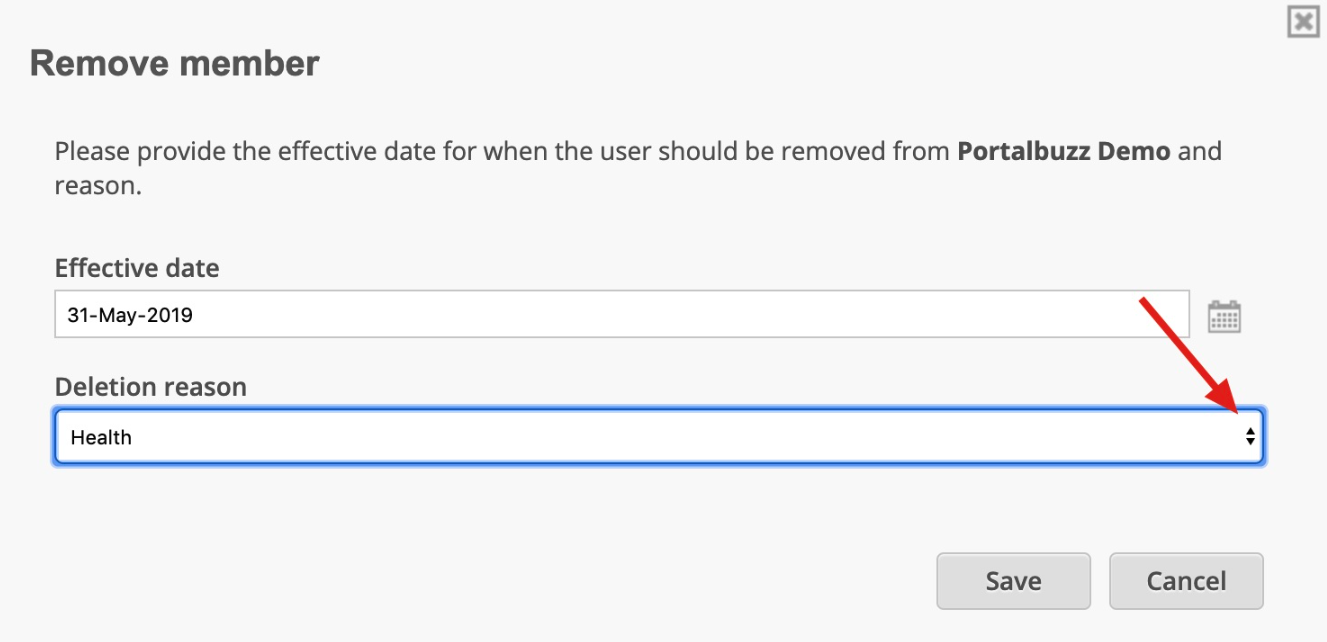
Task: Open the calendar date picker icon
Action: (x=1224, y=316)
